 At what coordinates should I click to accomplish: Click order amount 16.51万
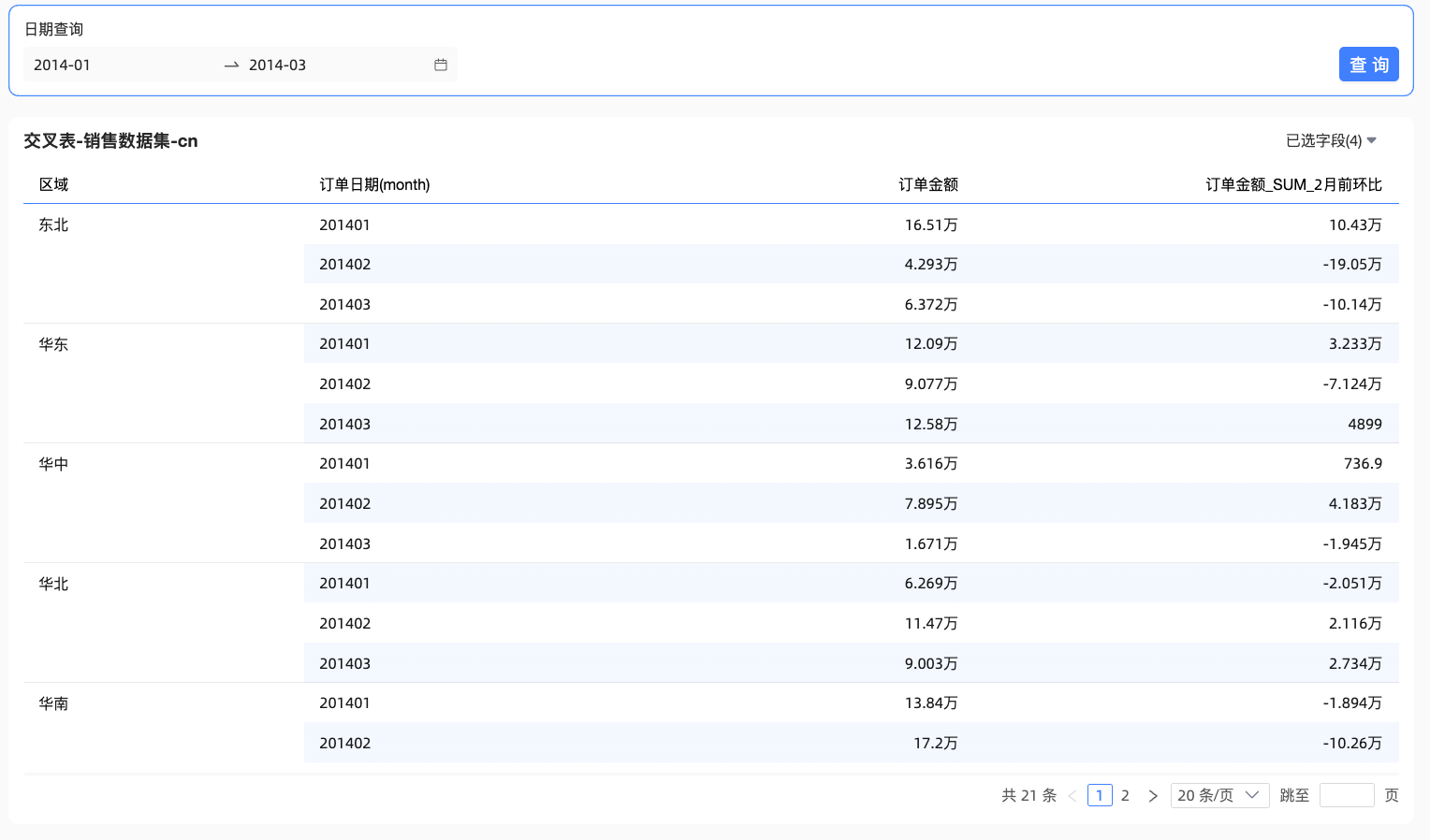point(931,224)
